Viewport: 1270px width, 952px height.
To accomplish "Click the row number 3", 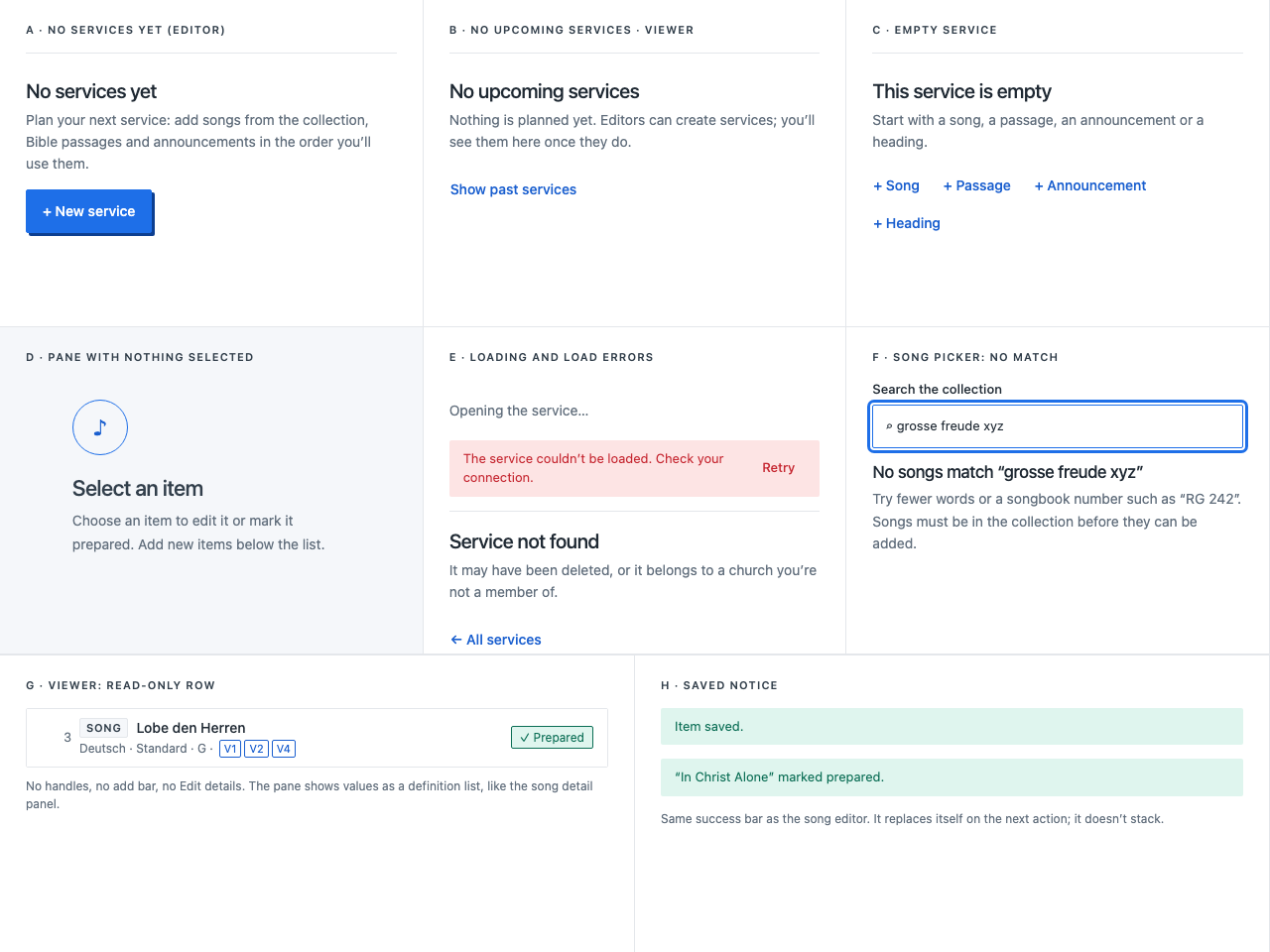I will pyautogui.click(x=67, y=738).
